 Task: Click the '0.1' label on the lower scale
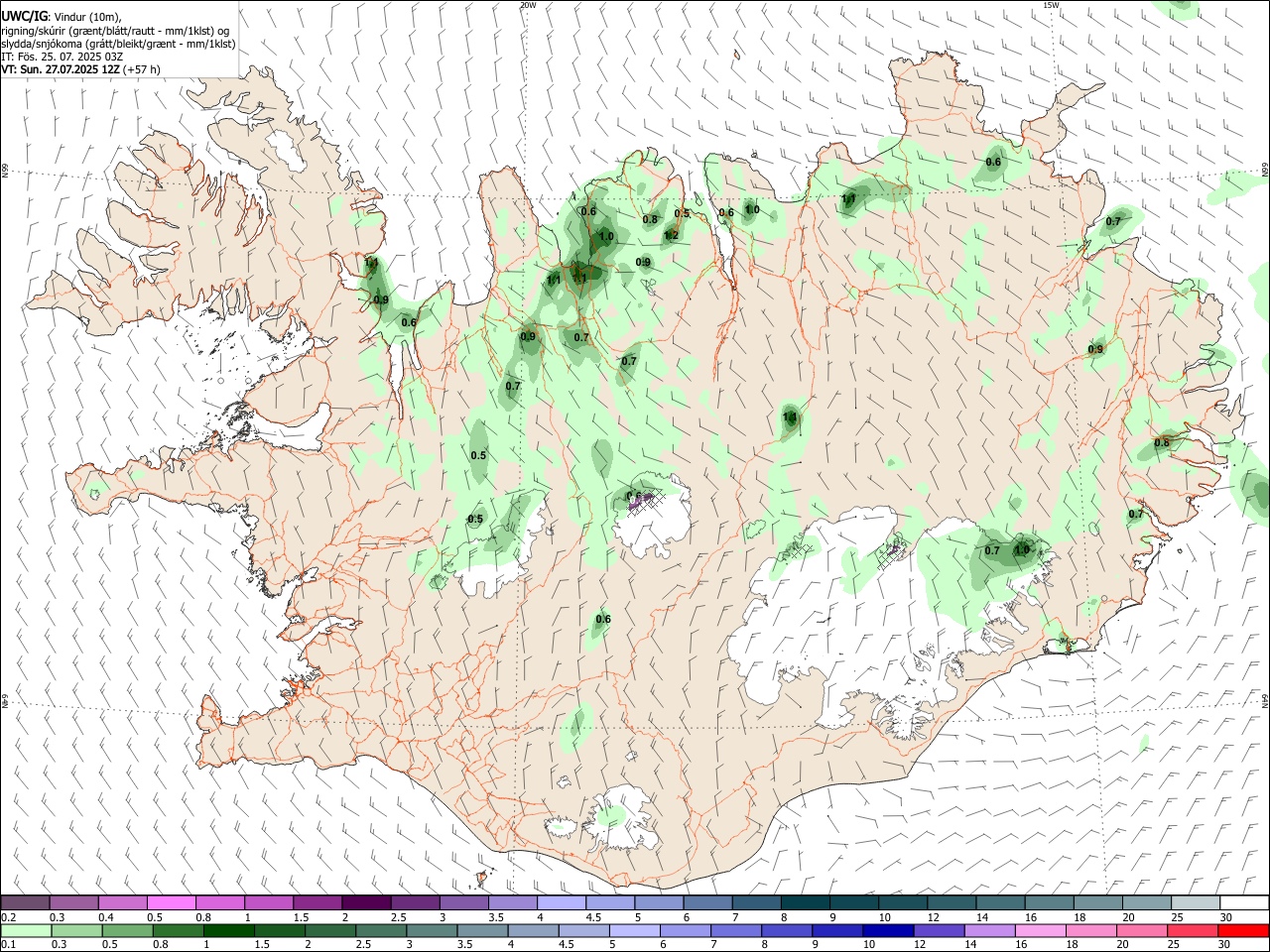[x=8, y=945]
